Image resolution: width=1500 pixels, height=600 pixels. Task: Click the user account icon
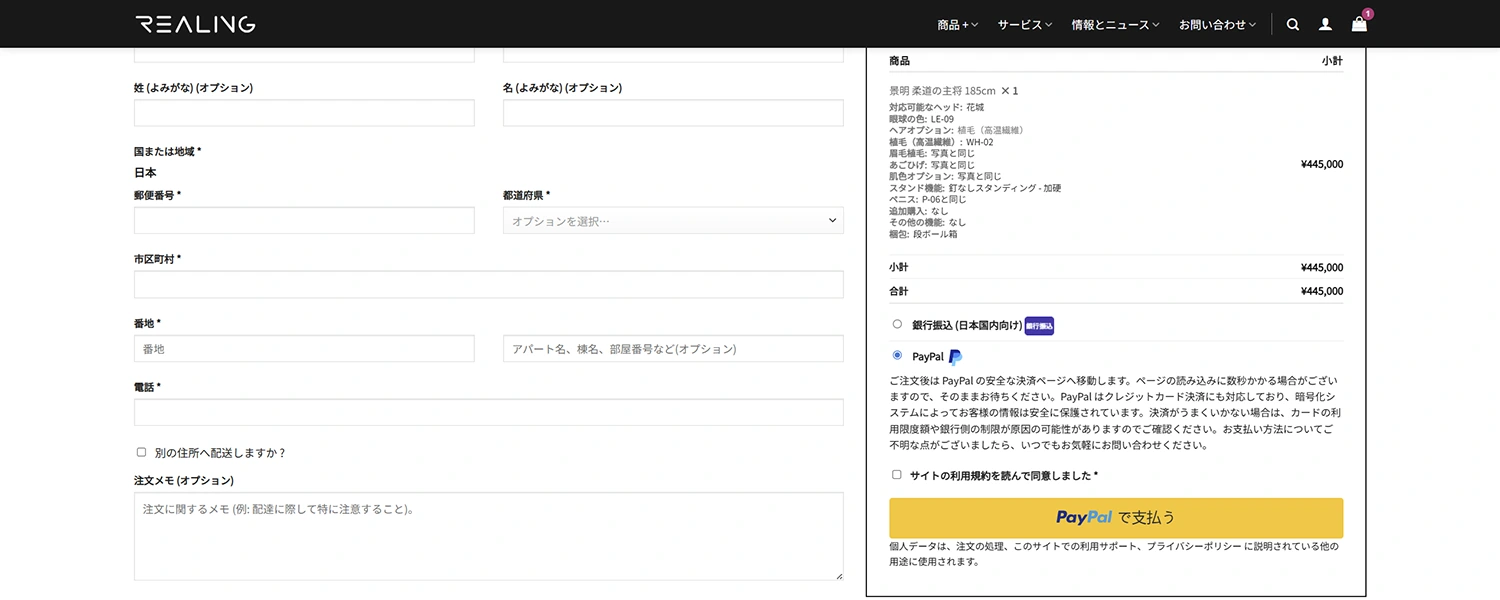click(1326, 24)
